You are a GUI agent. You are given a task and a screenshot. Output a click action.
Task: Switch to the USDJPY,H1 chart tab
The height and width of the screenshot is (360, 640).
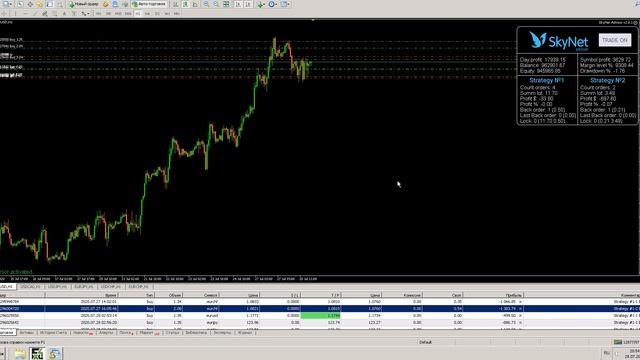pos(58,287)
